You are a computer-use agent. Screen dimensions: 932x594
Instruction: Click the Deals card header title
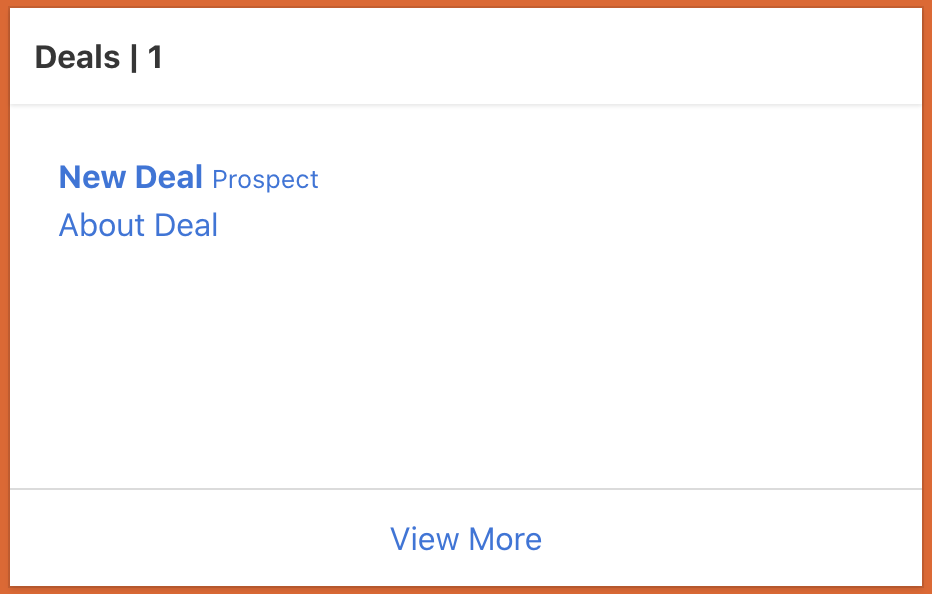coord(98,58)
